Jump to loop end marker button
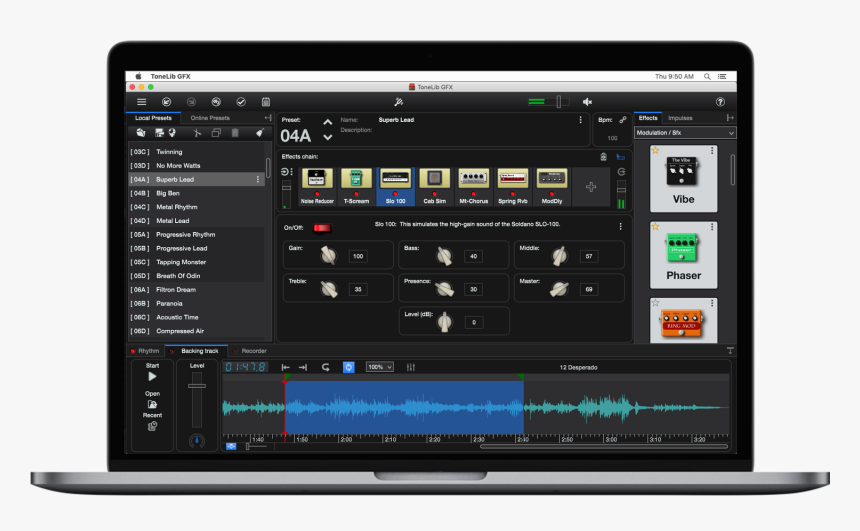This screenshot has width=860, height=531. coord(303,367)
